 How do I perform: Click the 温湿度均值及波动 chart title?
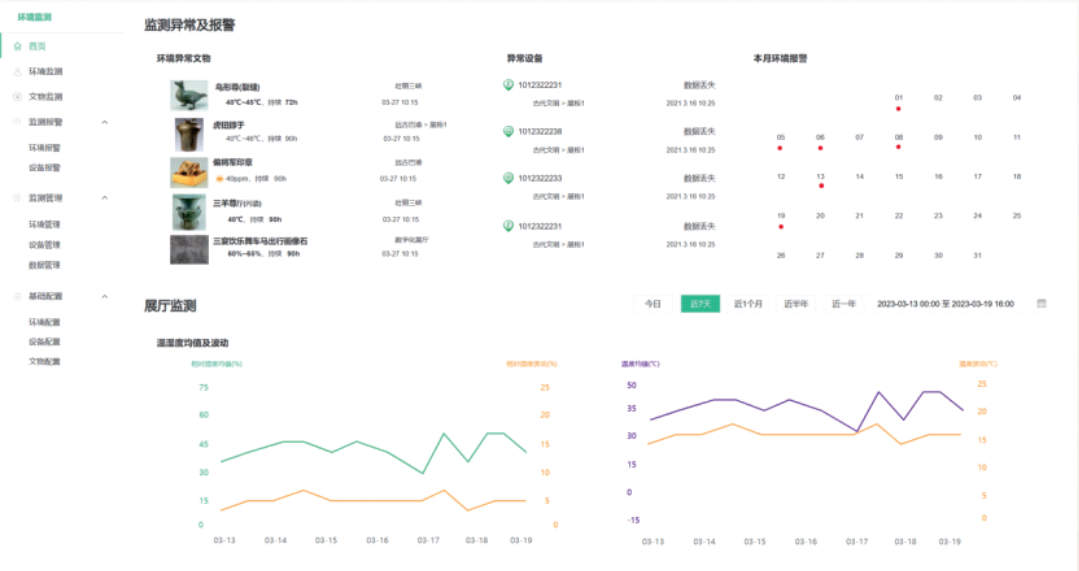(x=193, y=343)
